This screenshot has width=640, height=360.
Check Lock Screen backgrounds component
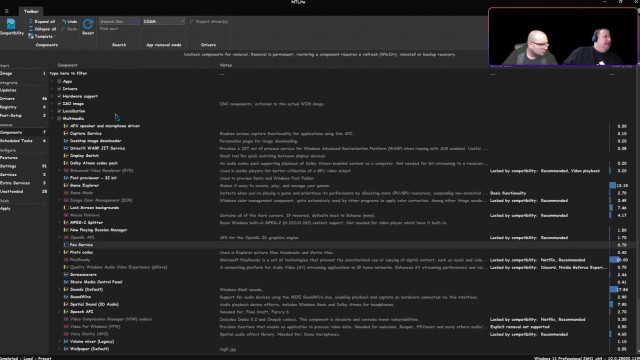click(x=66, y=208)
